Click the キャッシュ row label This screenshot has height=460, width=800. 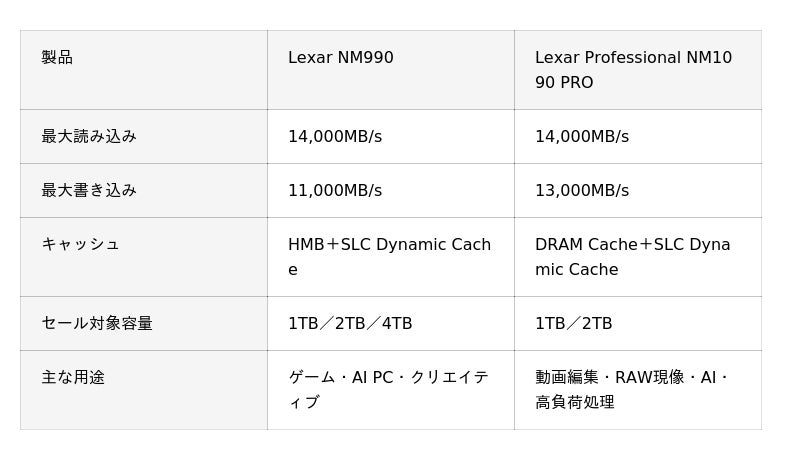click(x=143, y=257)
